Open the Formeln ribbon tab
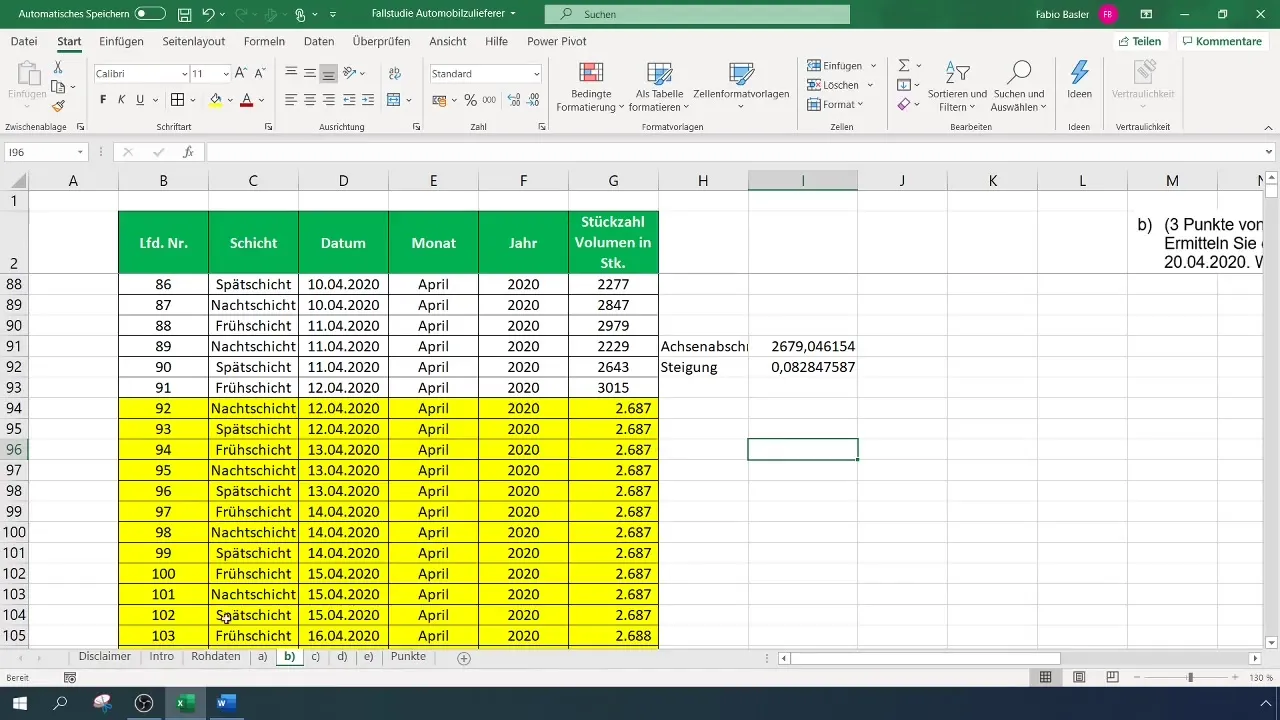1280x720 pixels. point(264,41)
